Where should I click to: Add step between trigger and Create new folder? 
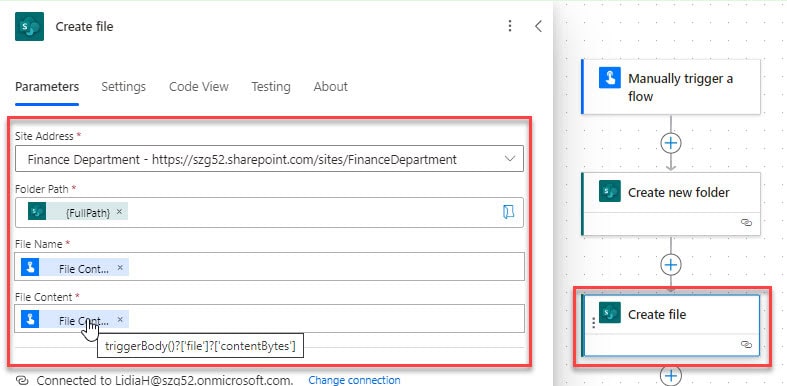(x=671, y=144)
